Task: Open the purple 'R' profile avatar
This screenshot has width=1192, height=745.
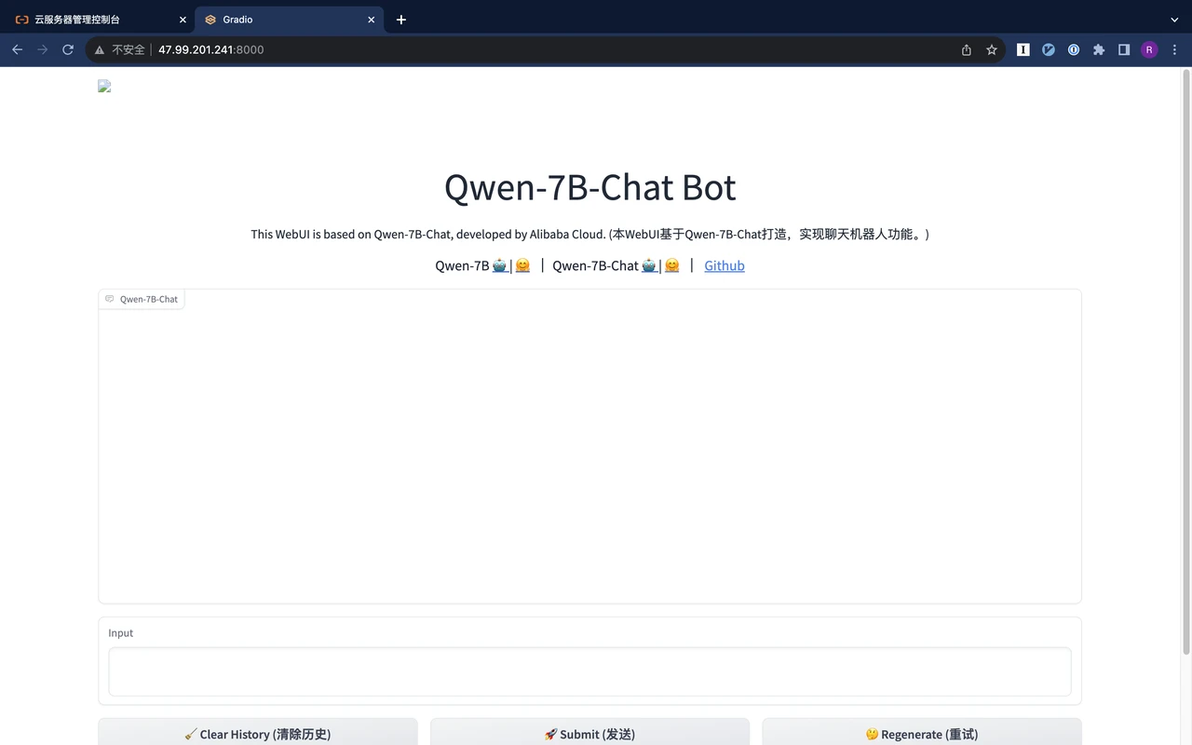Action: (1149, 49)
